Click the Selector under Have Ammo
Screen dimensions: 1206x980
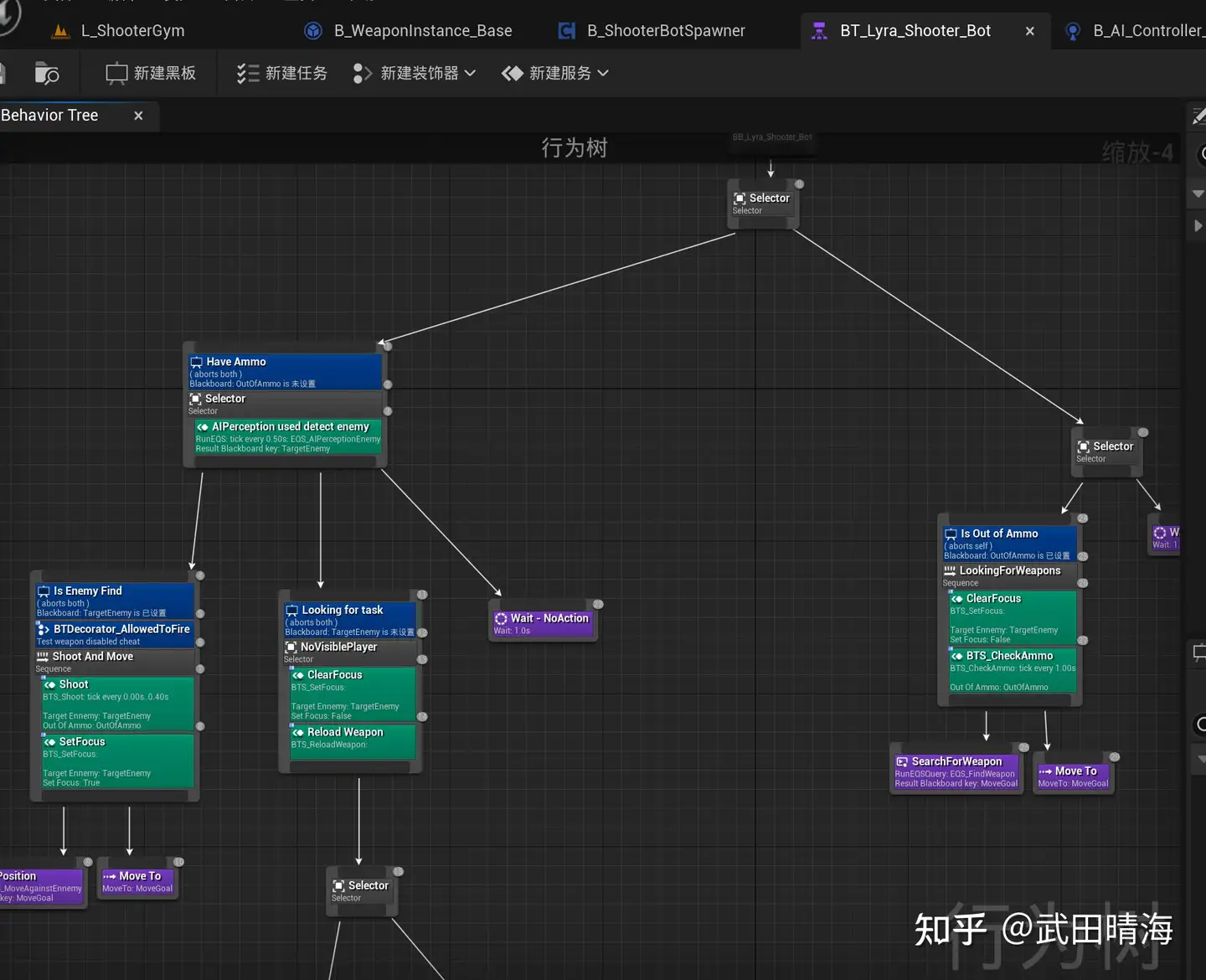tap(286, 404)
